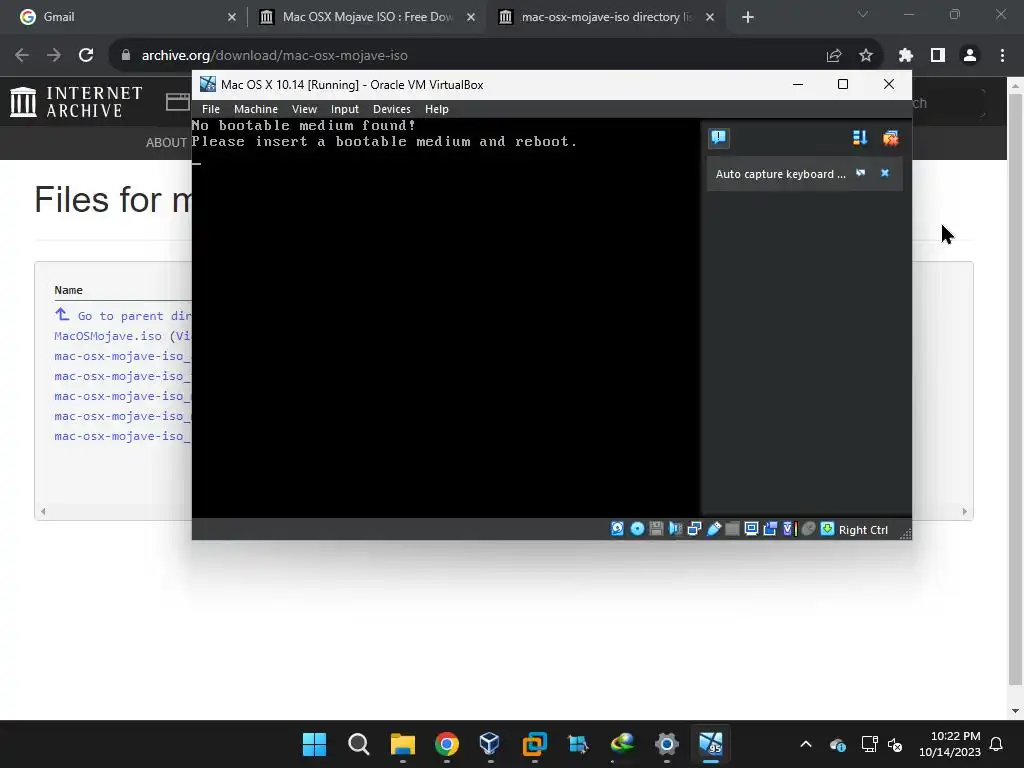Switch to Mac OSX Mojave ISO tab

(x=367, y=17)
